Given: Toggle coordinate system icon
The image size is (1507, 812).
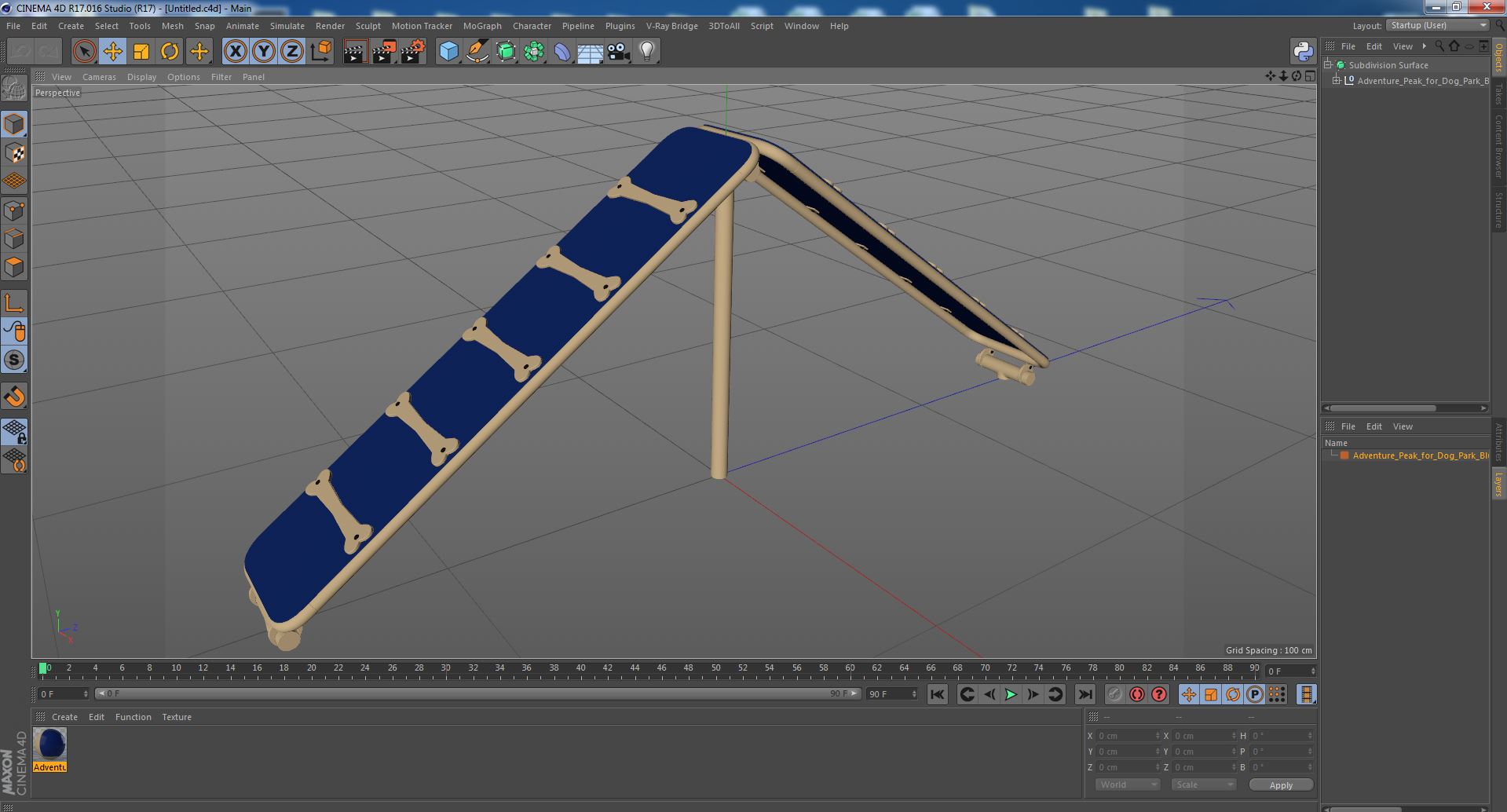Looking at the screenshot, I should coord(320,52).
